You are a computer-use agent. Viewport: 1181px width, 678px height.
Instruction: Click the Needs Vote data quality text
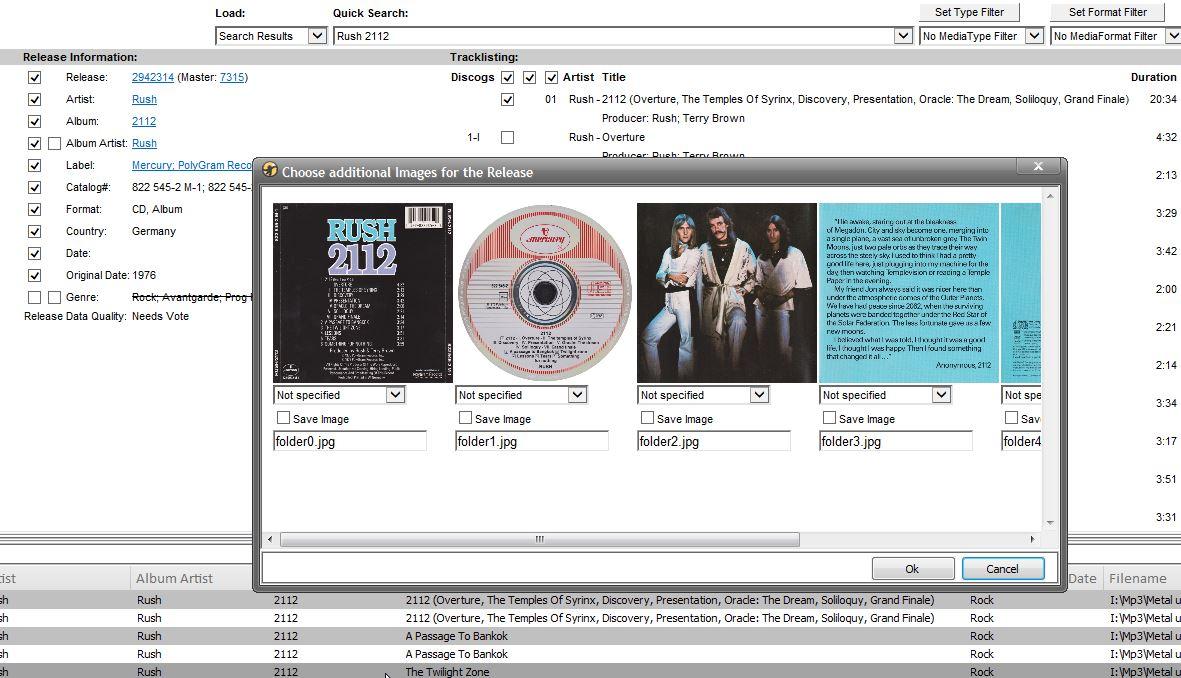click(x=160, y=316)
